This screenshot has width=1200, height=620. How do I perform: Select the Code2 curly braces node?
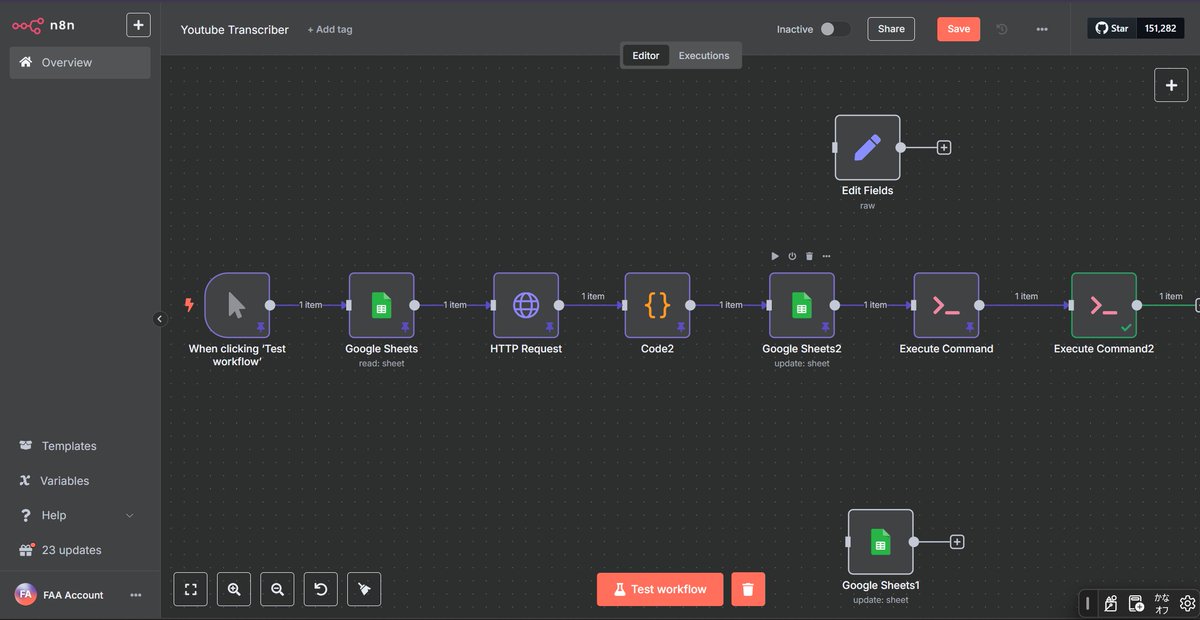657,305
